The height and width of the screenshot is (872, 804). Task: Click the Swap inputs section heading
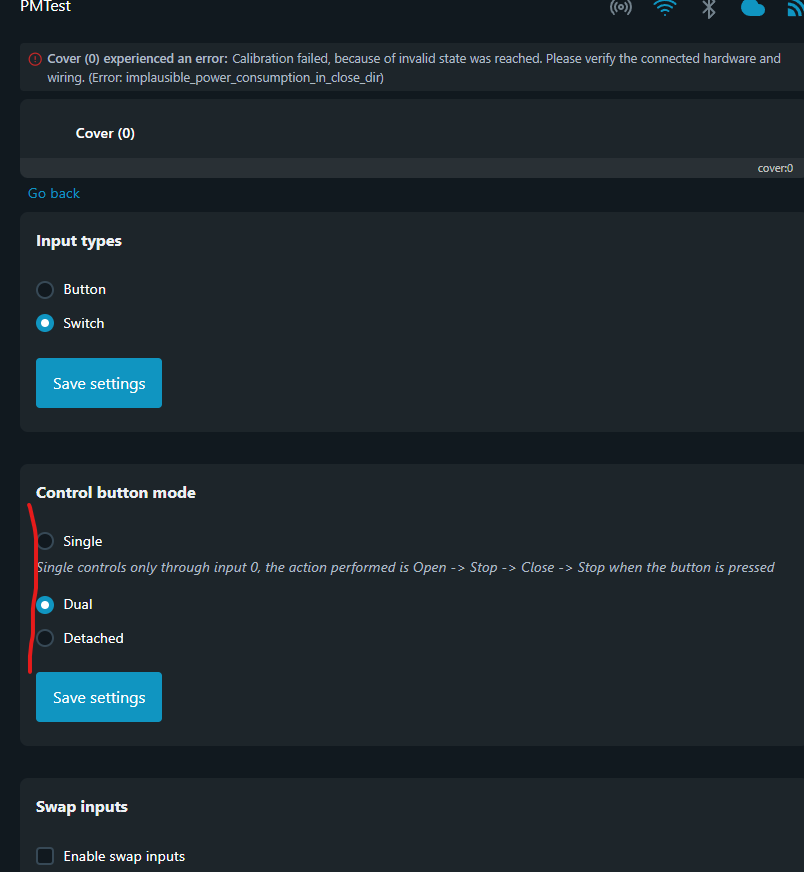(x=82, y=807)
